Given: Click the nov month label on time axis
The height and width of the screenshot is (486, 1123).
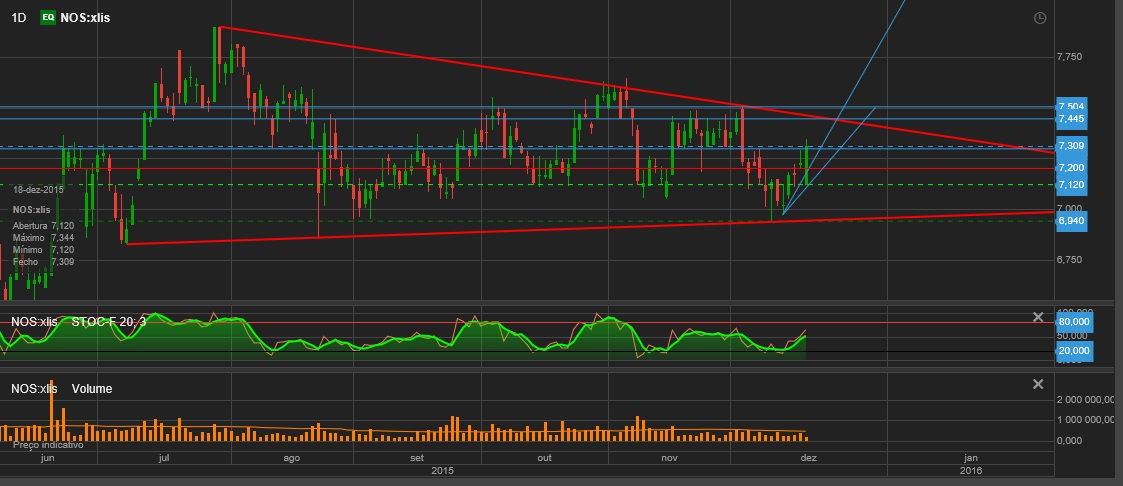Looking at the screenshot, I should click(x=669, y=458).
